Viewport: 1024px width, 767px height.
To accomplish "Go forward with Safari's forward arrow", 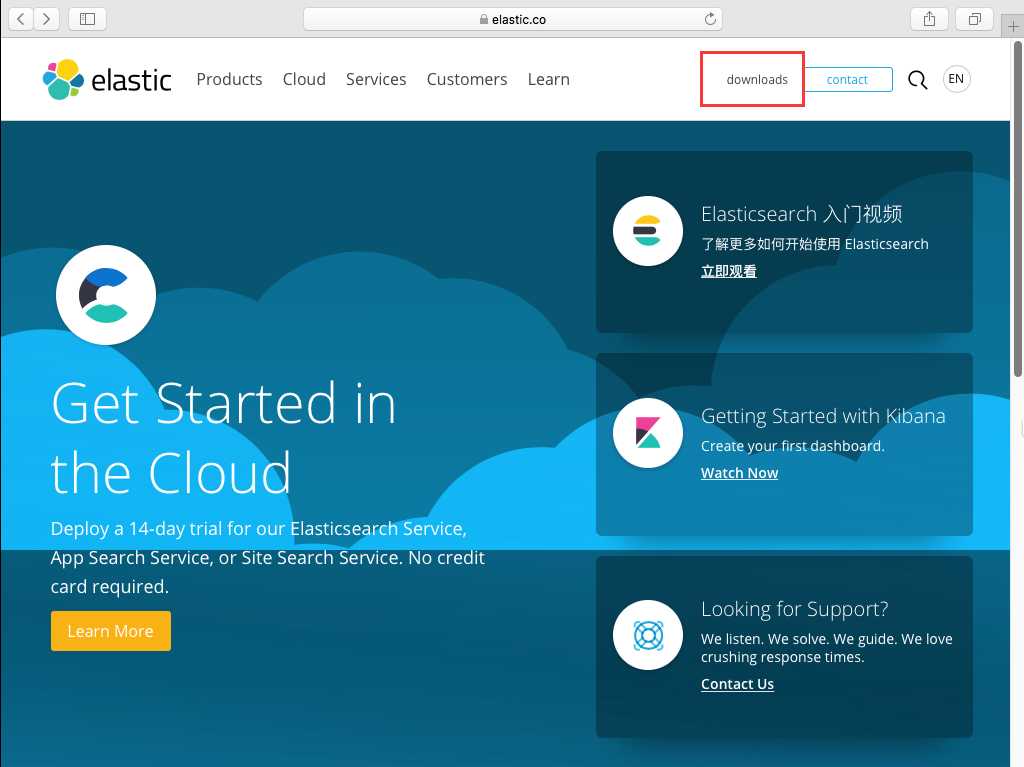I will (x=46, y=19).
